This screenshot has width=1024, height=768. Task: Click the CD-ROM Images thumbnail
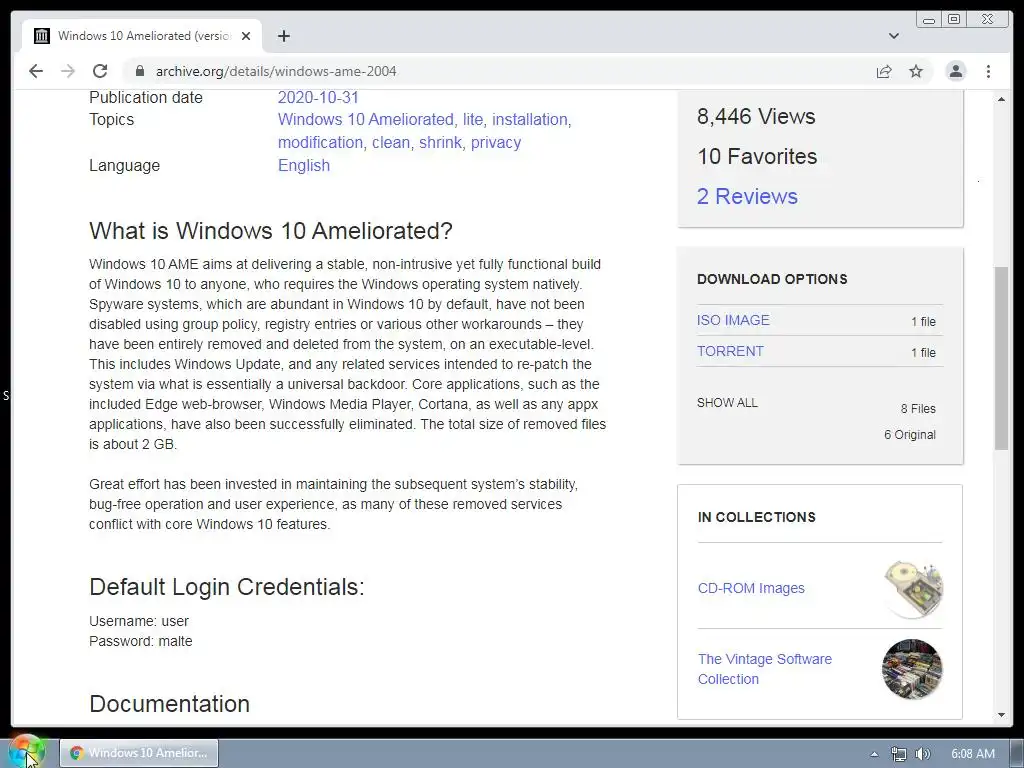913,588
